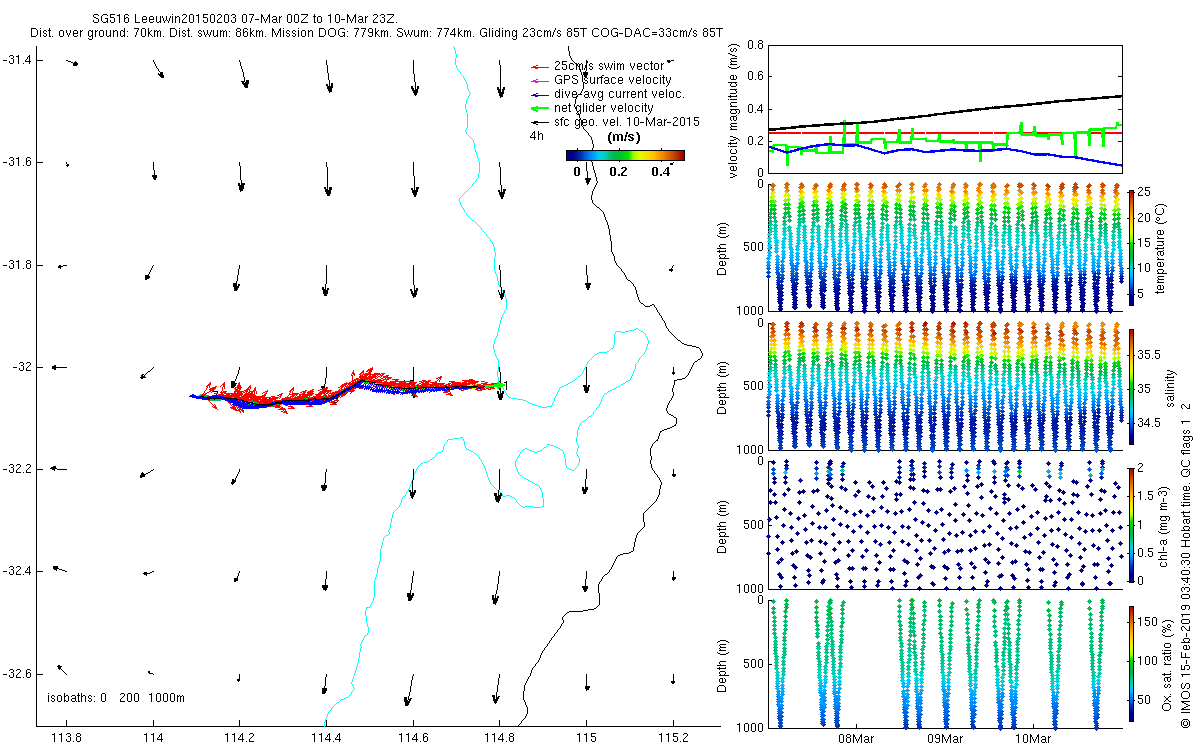
Task: Click the 'Ox. sat. ratio (%)' colorbar label
Action: [1167, 663]
